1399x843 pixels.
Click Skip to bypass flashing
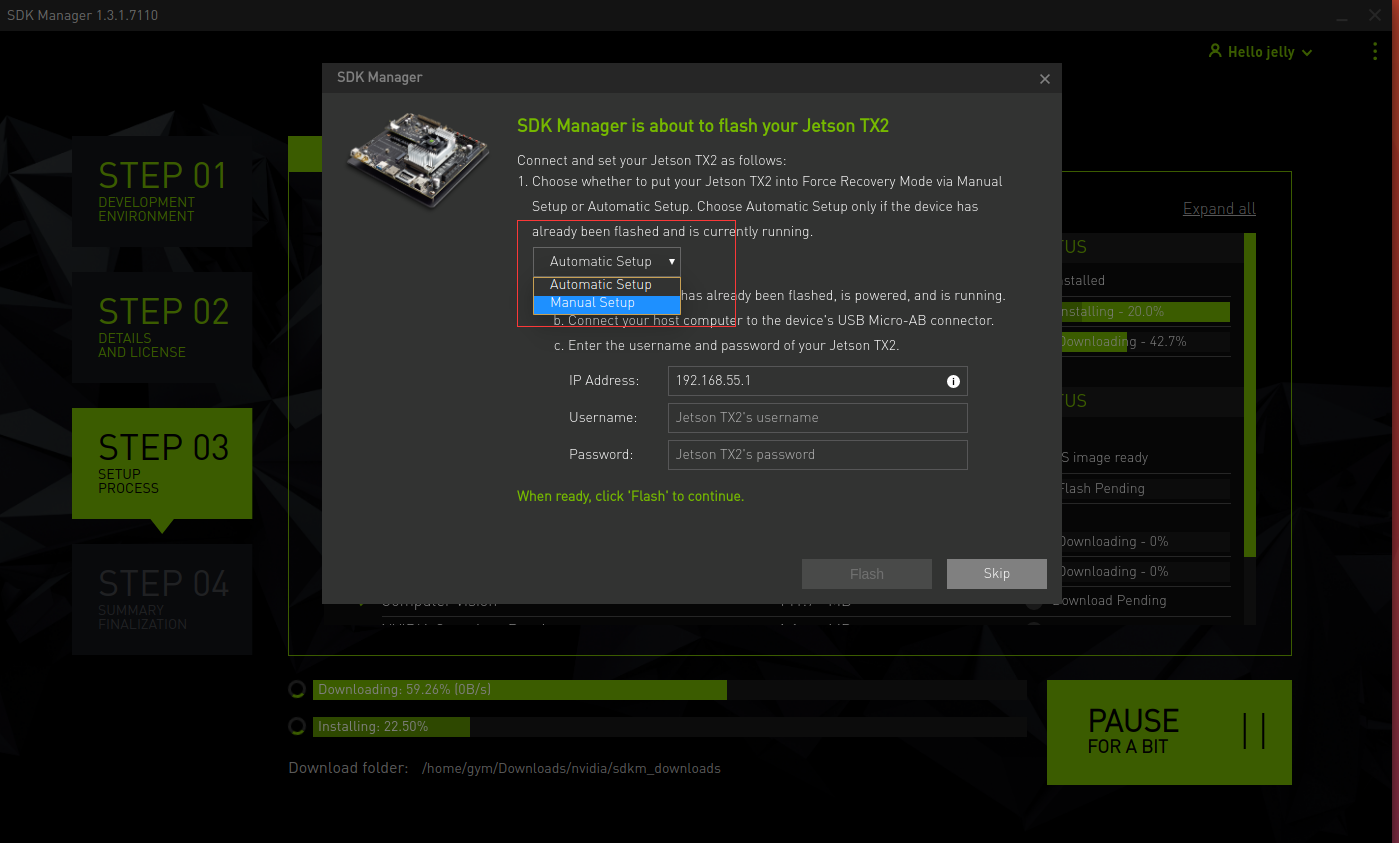point(997,574)
